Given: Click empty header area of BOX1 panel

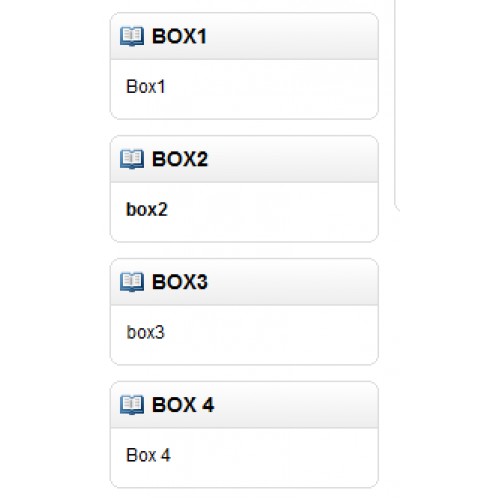Looking at the screenshot, I should (x=293, y=36).
